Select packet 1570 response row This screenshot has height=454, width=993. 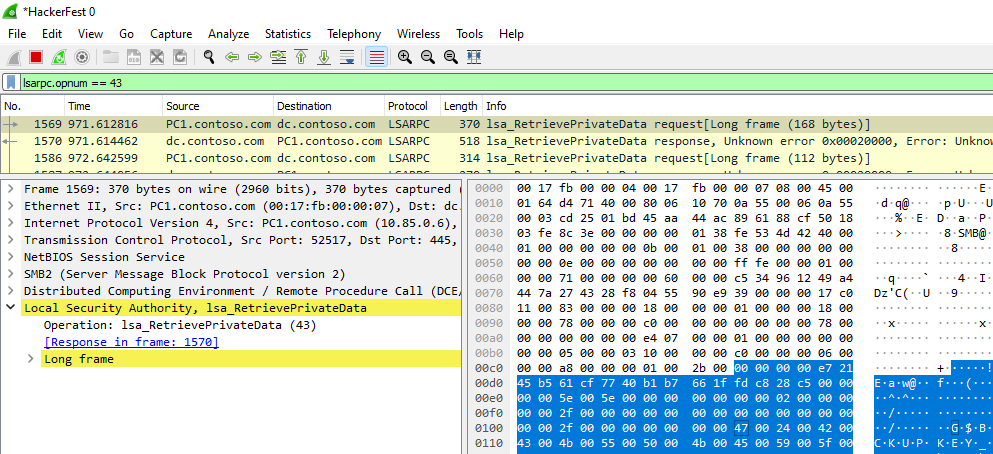tap(496, 141)
